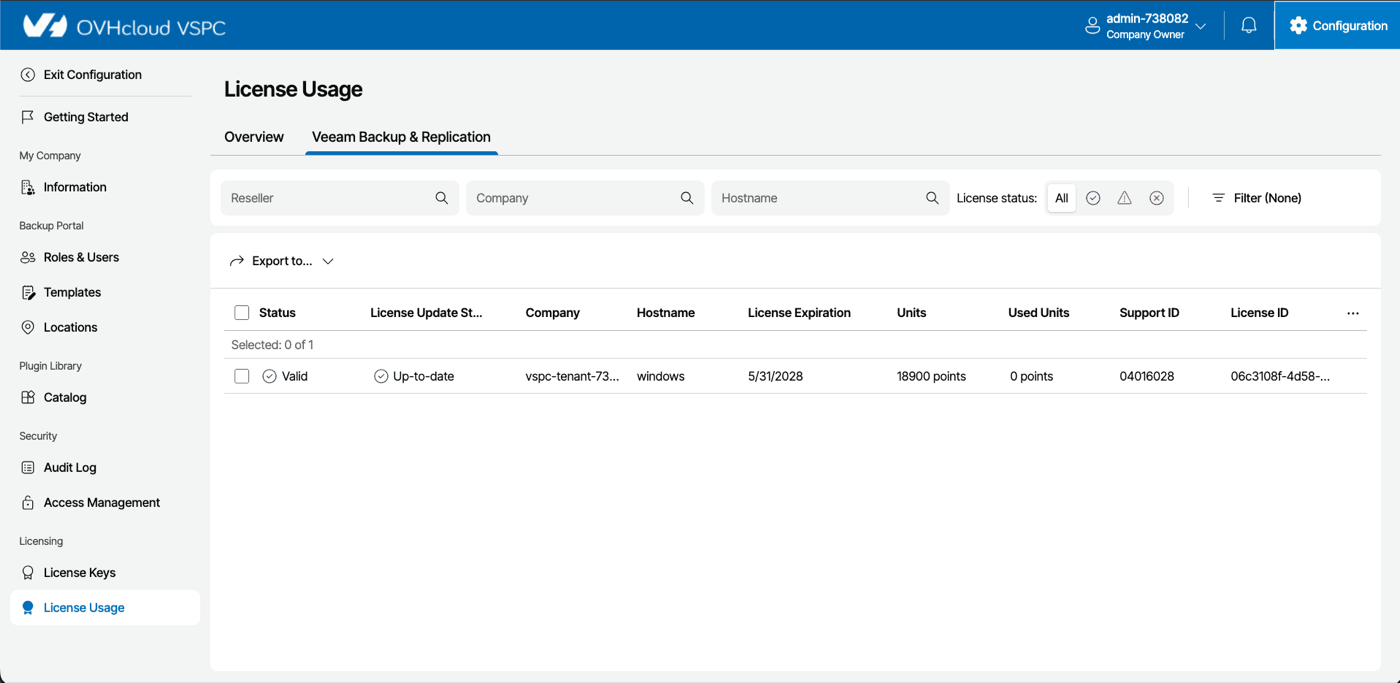The width and height of the screenshot is (1400, 683).
Task: Select Veeam Backup & Replication tab
Action: pos(401,137)
